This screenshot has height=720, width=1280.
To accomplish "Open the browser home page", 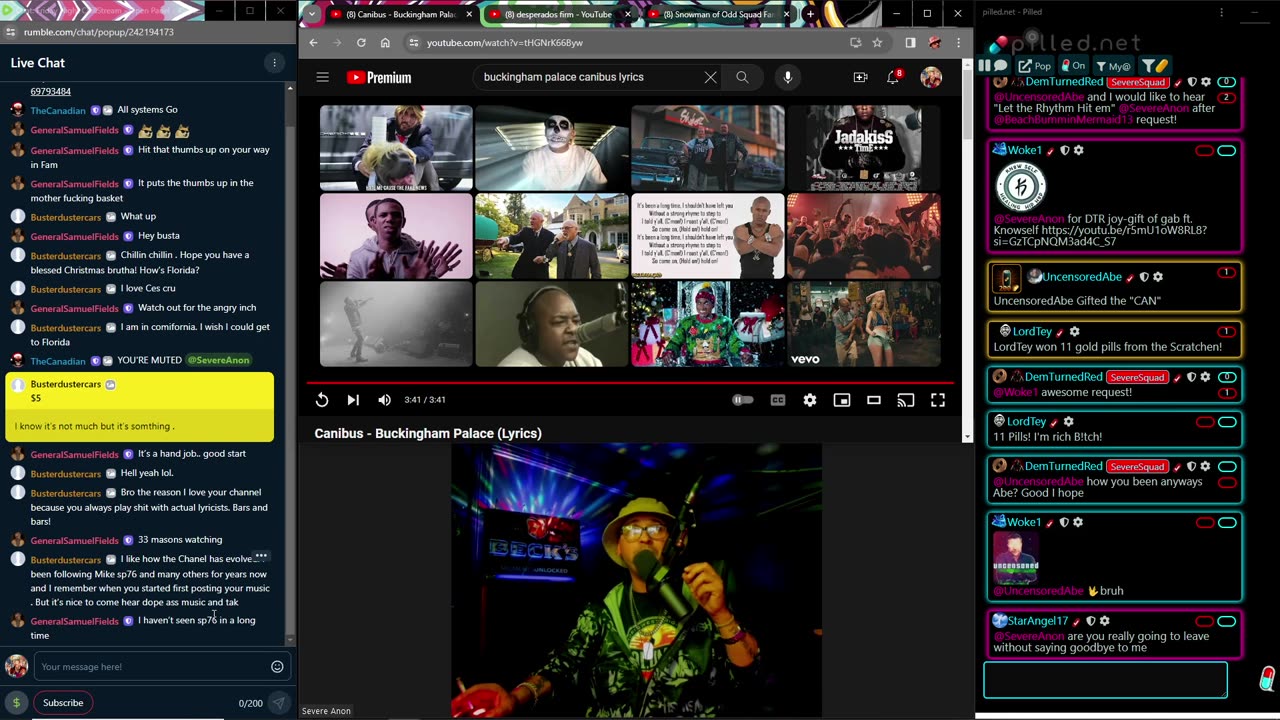I will pyautogui.click(x=385, y=43).
